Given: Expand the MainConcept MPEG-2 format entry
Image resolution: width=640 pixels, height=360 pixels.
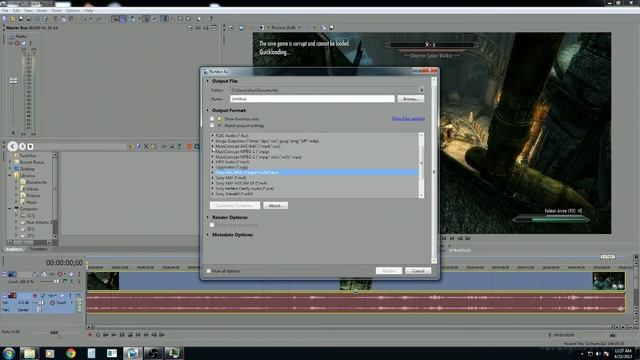Looking at the screenshot, I should [213, 157].
